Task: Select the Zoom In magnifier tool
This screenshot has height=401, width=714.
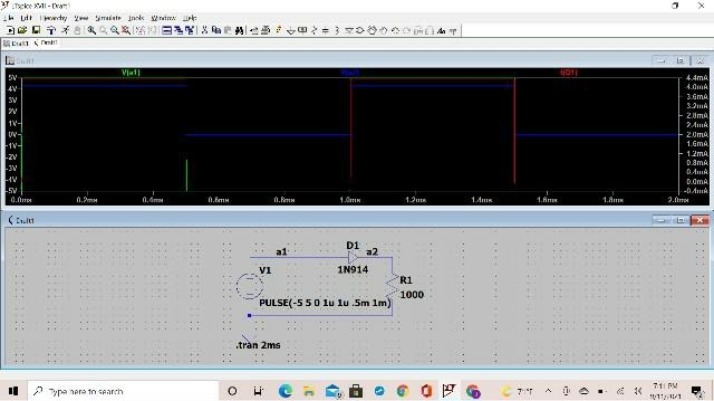Action: tap(92, 30)
